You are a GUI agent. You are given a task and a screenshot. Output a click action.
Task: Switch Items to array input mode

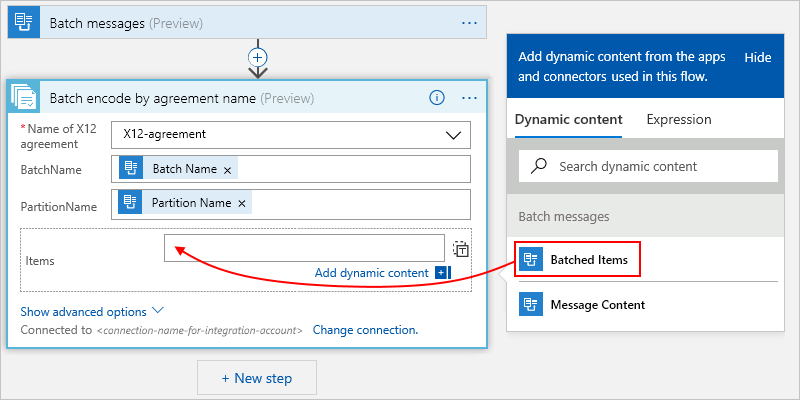(x=461, y=250)
